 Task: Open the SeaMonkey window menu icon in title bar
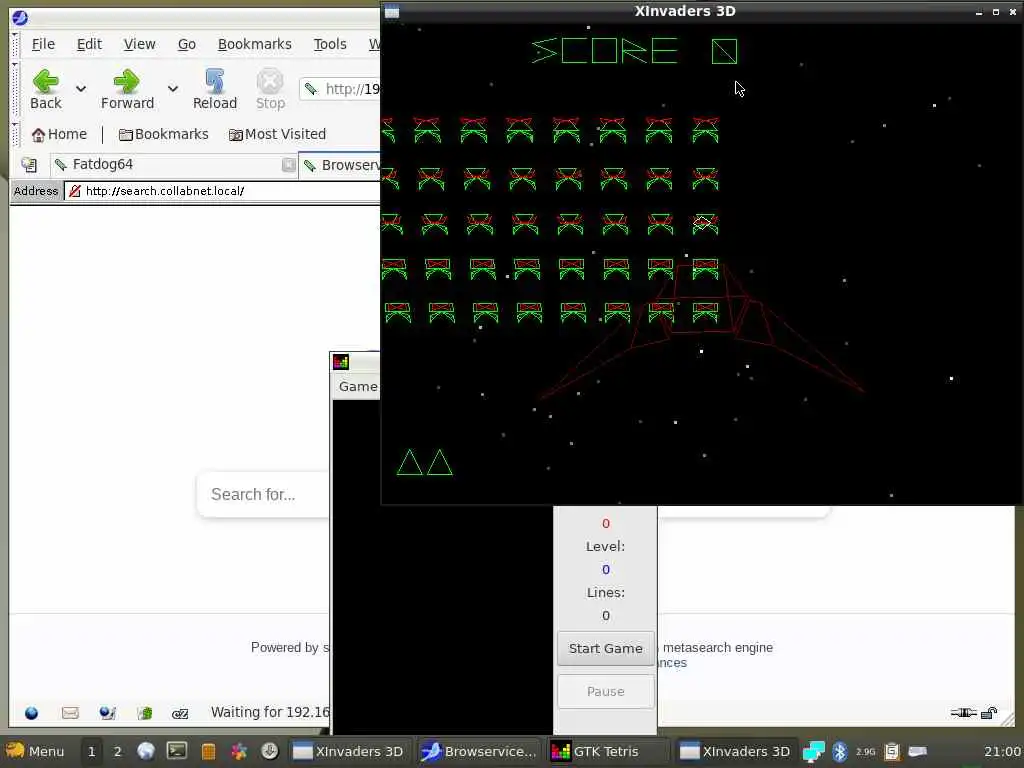tap(20, 18)
